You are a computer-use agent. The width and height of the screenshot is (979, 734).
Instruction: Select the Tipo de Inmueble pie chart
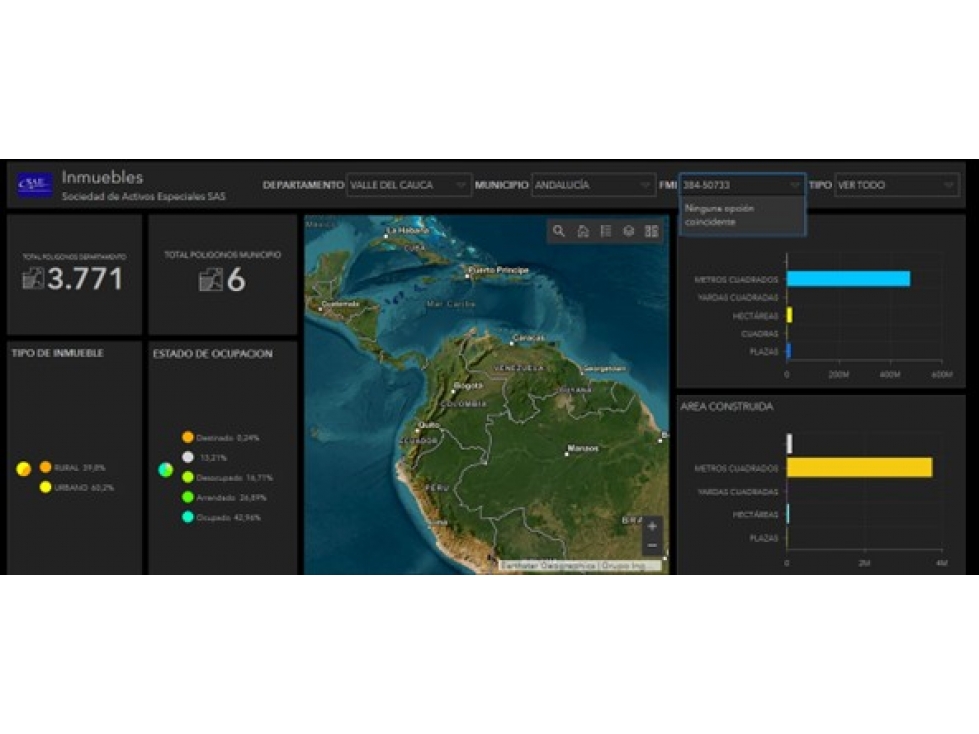pos(24,469)
